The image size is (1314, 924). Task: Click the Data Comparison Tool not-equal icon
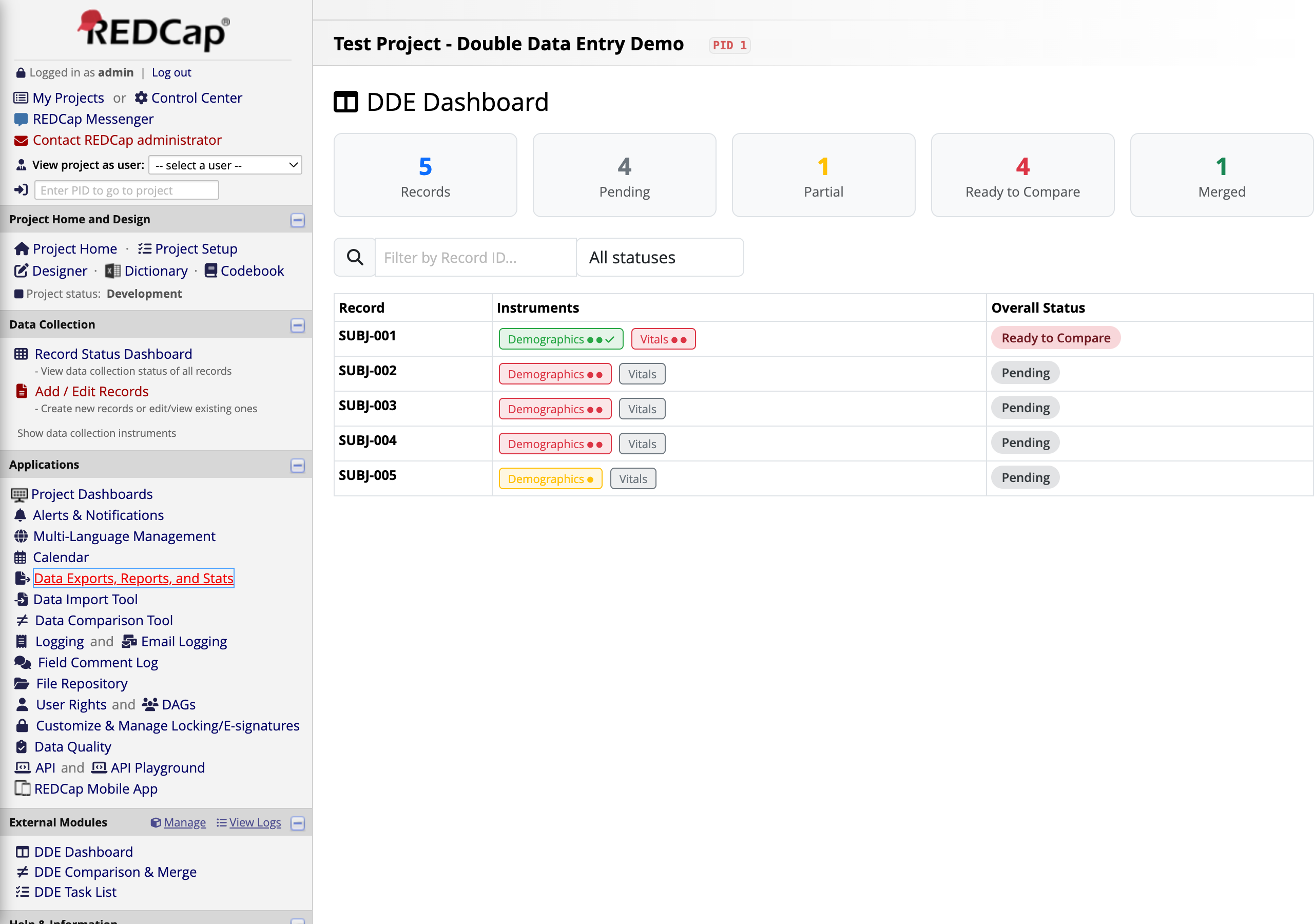(x=22, y=620)
